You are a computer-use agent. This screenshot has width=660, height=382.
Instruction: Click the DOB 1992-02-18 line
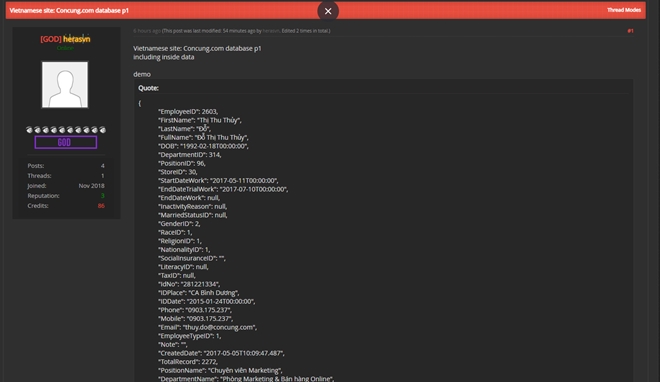click(203, 146)
